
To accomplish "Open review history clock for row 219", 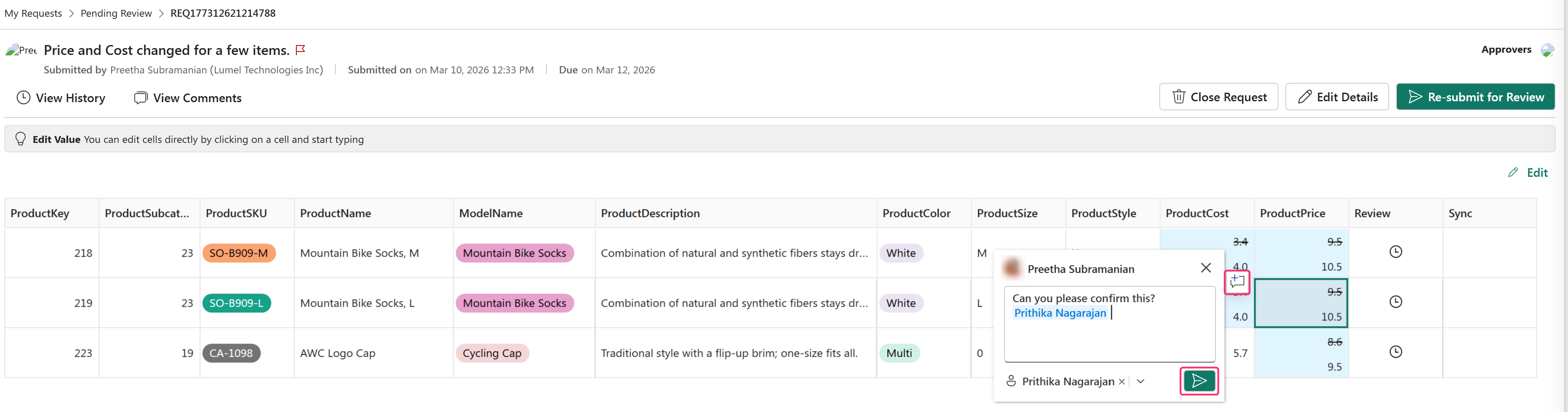I will 1395,302.
